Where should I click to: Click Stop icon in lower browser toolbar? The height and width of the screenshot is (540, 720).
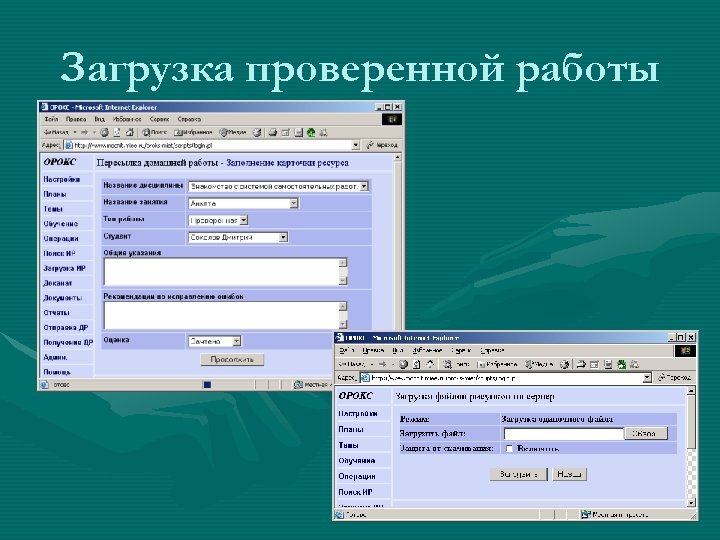click(x=403, y=364)
